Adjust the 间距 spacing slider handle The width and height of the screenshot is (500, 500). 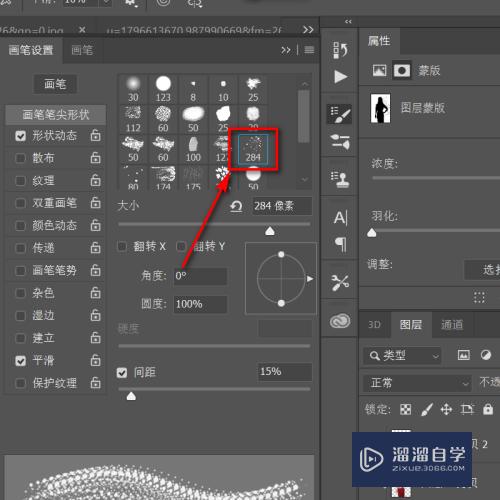click(x=131, y=396)
